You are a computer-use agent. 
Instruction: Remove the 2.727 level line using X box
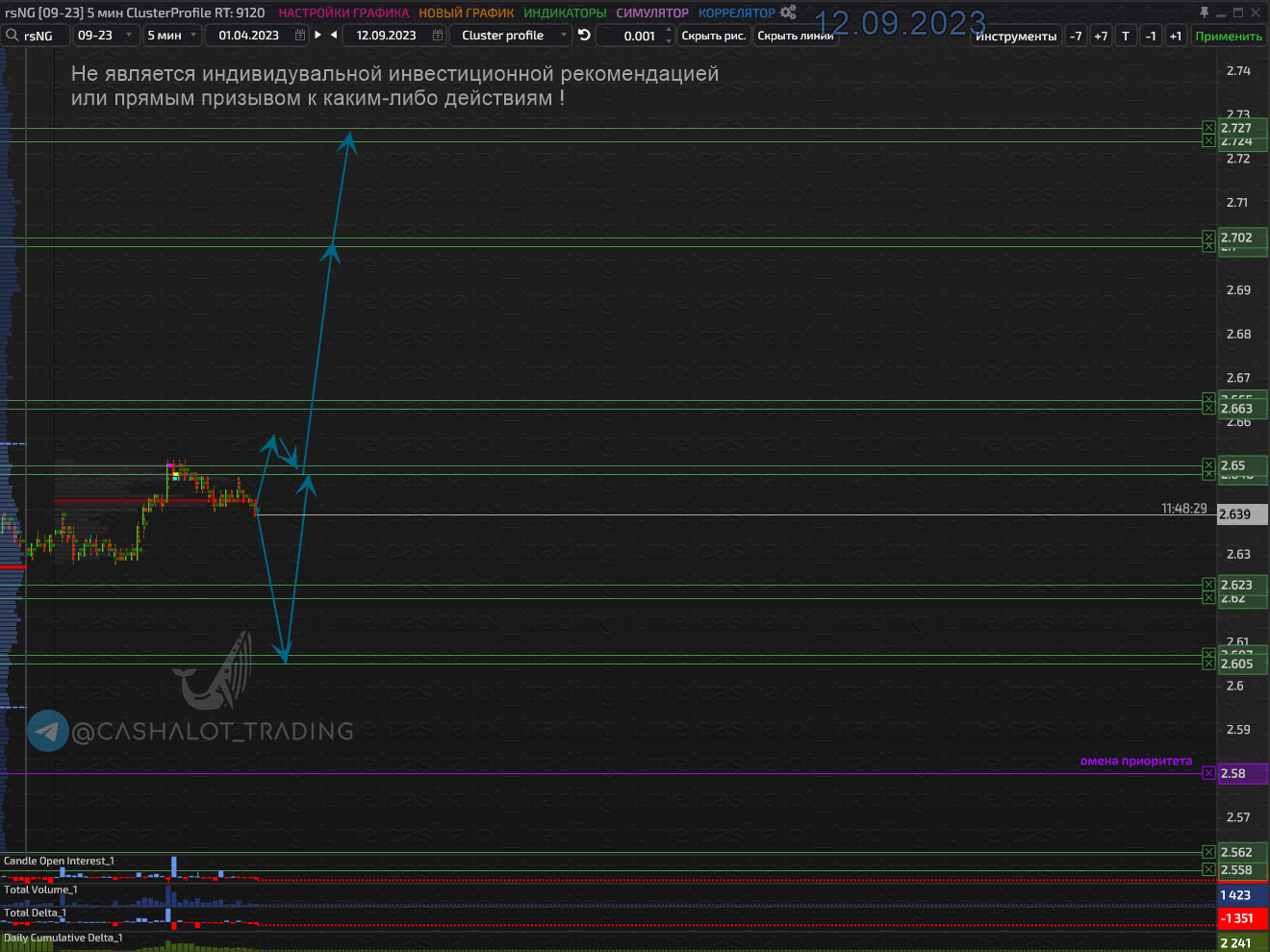pyautogui.click(x=1208, y=128)
